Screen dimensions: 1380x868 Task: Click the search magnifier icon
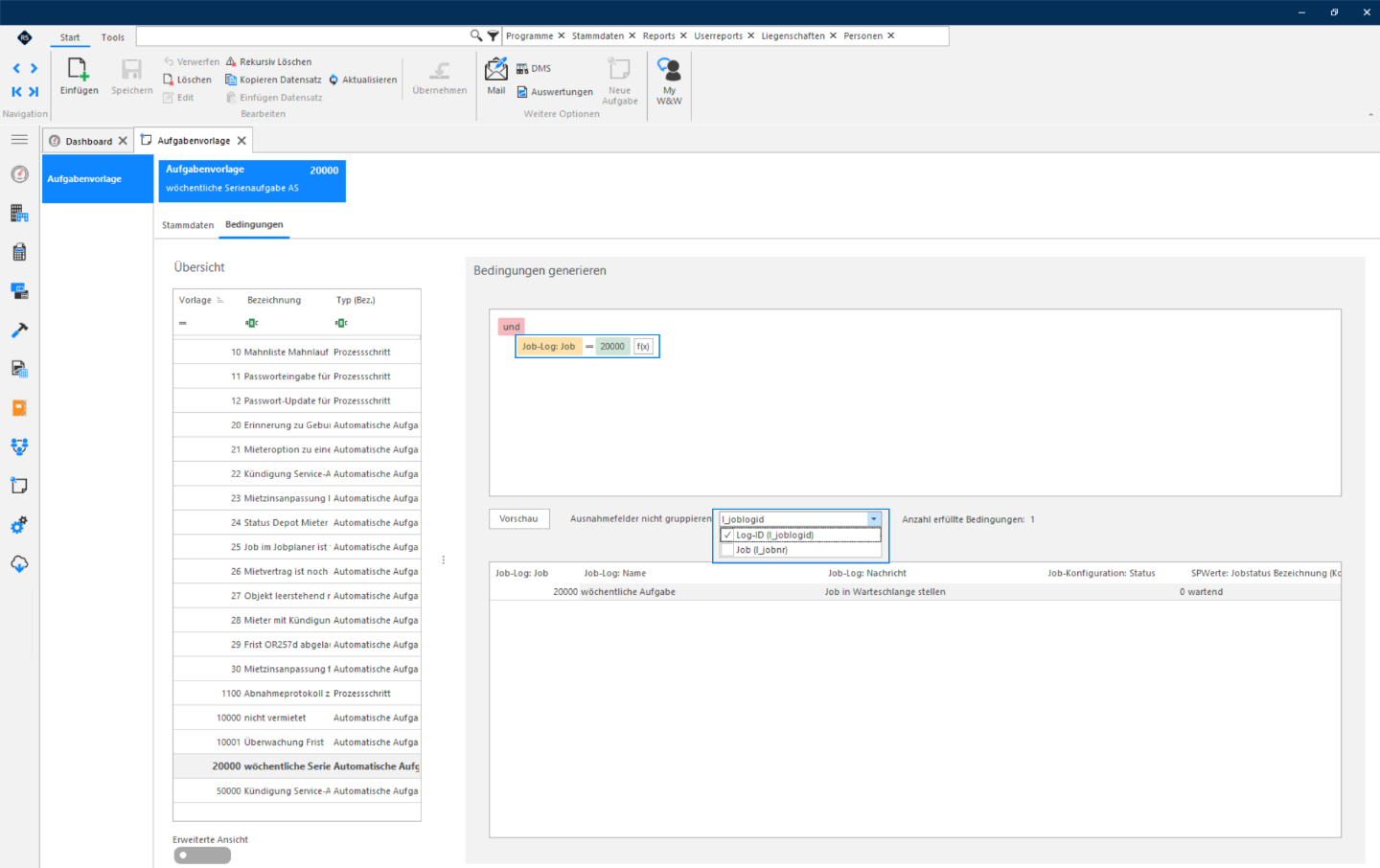(x=476, y=35)
